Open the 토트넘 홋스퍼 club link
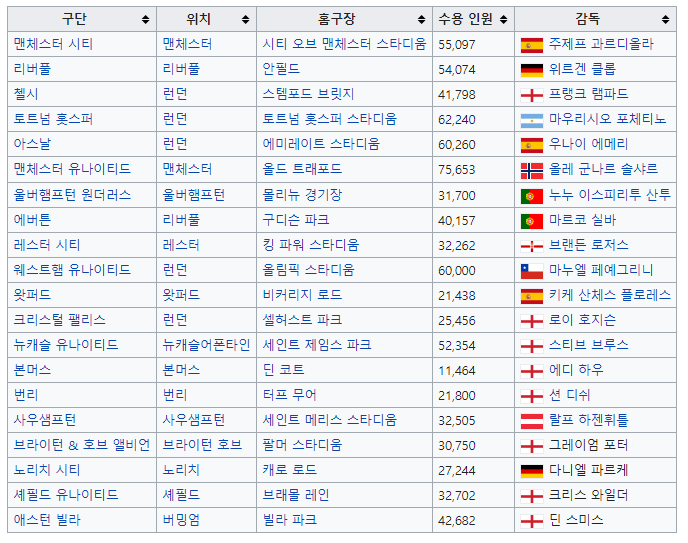Viewport: 688px width, 543px height. pyautogui.click(x=53, y=119)
